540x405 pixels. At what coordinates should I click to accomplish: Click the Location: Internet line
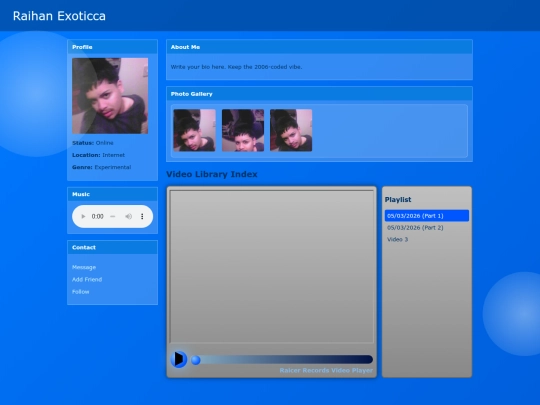[98, 155]
